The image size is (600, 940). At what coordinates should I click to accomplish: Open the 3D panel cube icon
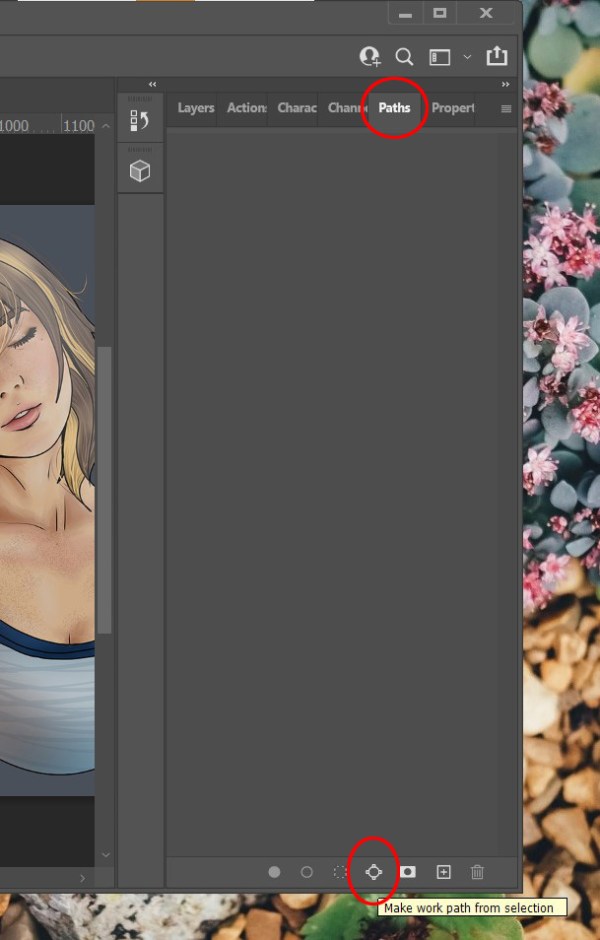coord(140,171)
